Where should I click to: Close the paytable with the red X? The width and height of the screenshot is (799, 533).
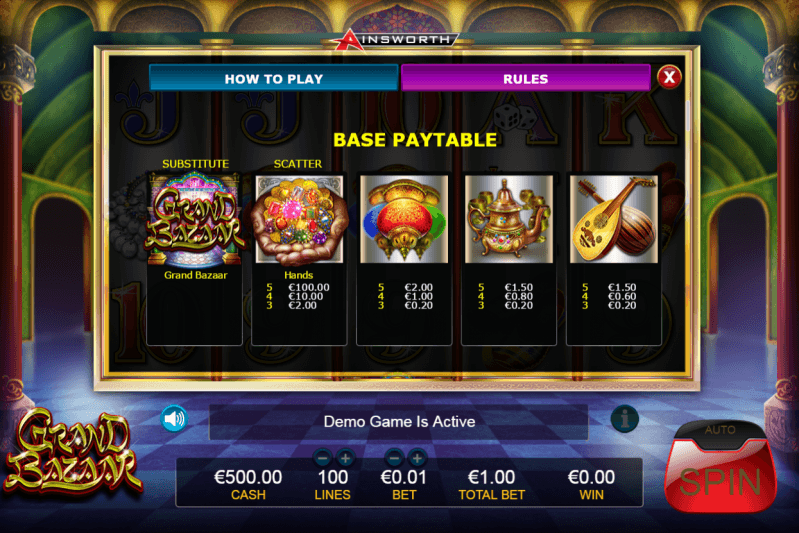click(x=669, y=77)
